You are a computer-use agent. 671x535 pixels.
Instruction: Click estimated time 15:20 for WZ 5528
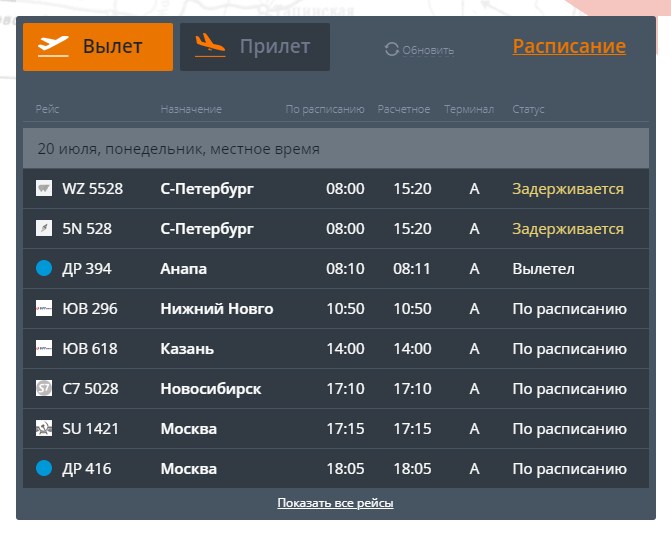pos(413,188)
